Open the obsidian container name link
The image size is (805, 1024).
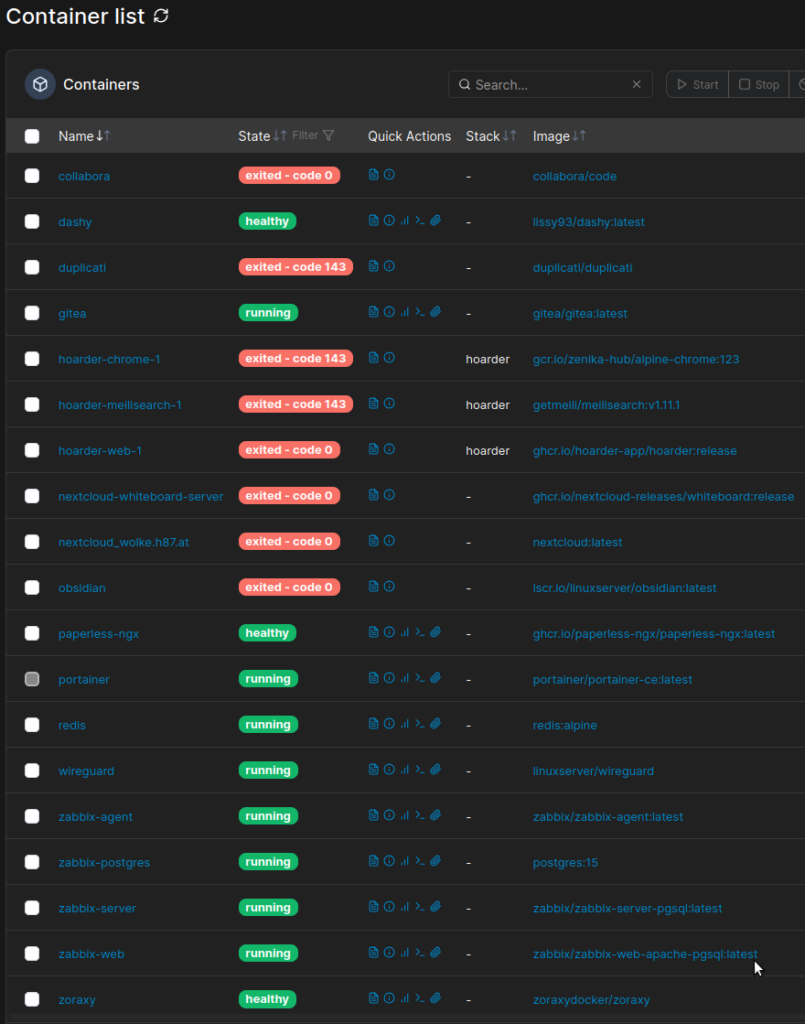(82, 588)
